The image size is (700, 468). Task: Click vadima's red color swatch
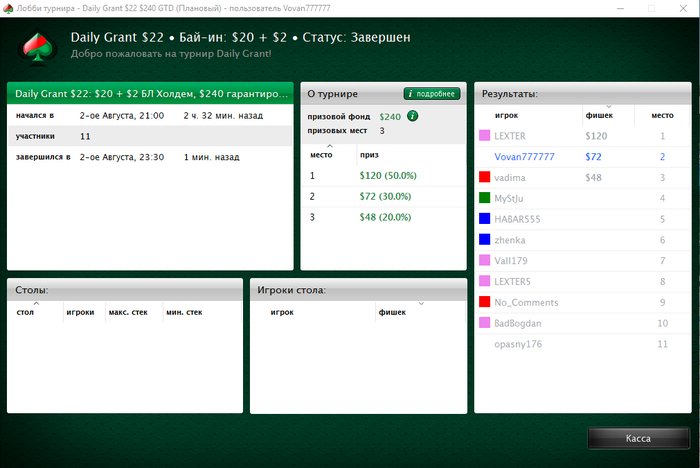click(x=484, y=177)
